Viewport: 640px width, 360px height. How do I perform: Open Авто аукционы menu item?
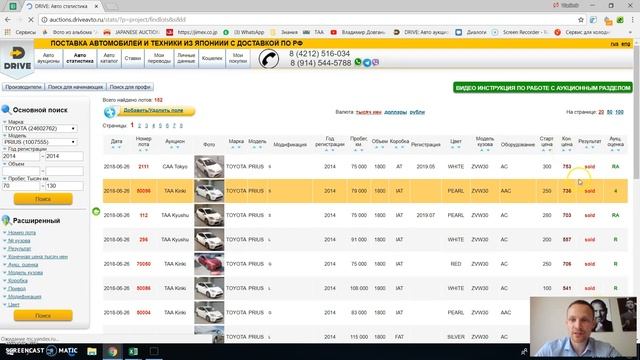coord(49,58)
